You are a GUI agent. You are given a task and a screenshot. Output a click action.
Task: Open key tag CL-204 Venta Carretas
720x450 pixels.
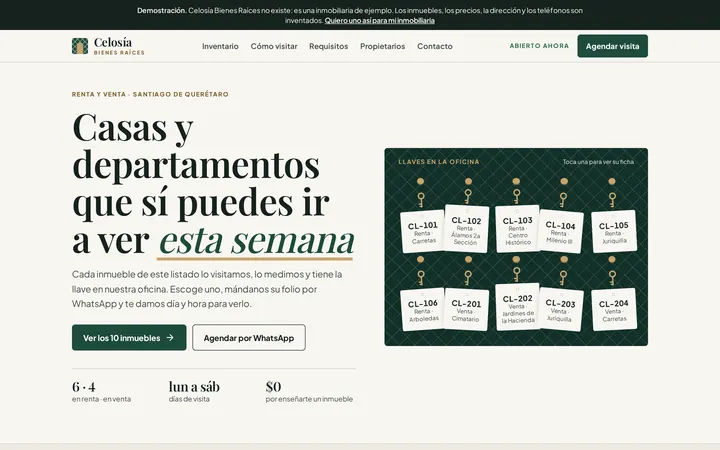pos(614,309)
